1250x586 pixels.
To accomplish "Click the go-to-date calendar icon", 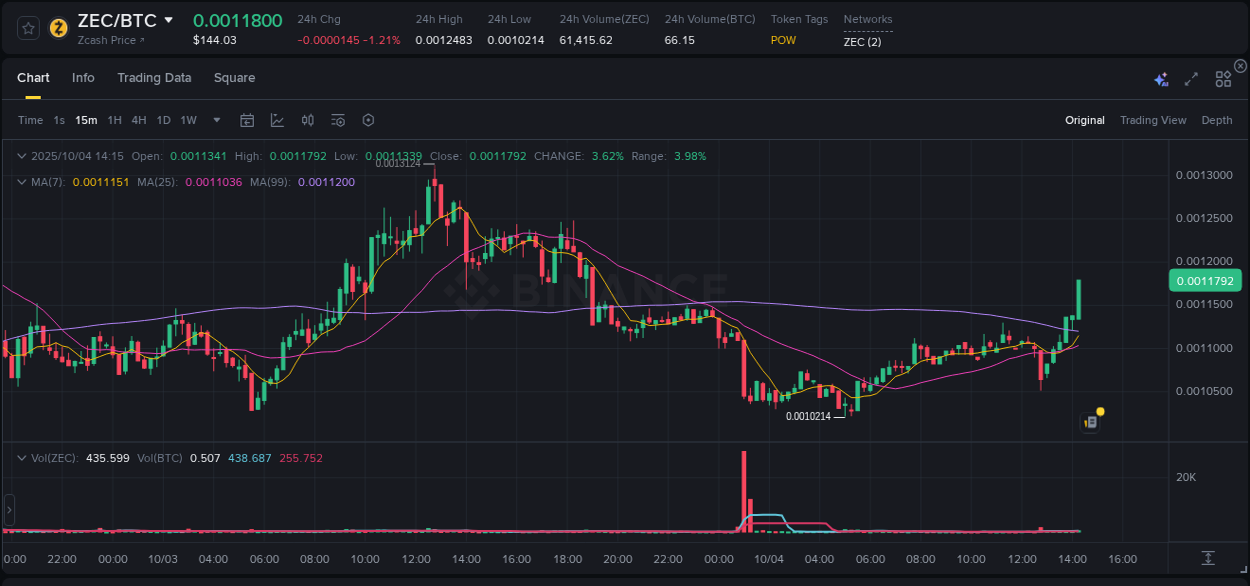I will [247, 119].
